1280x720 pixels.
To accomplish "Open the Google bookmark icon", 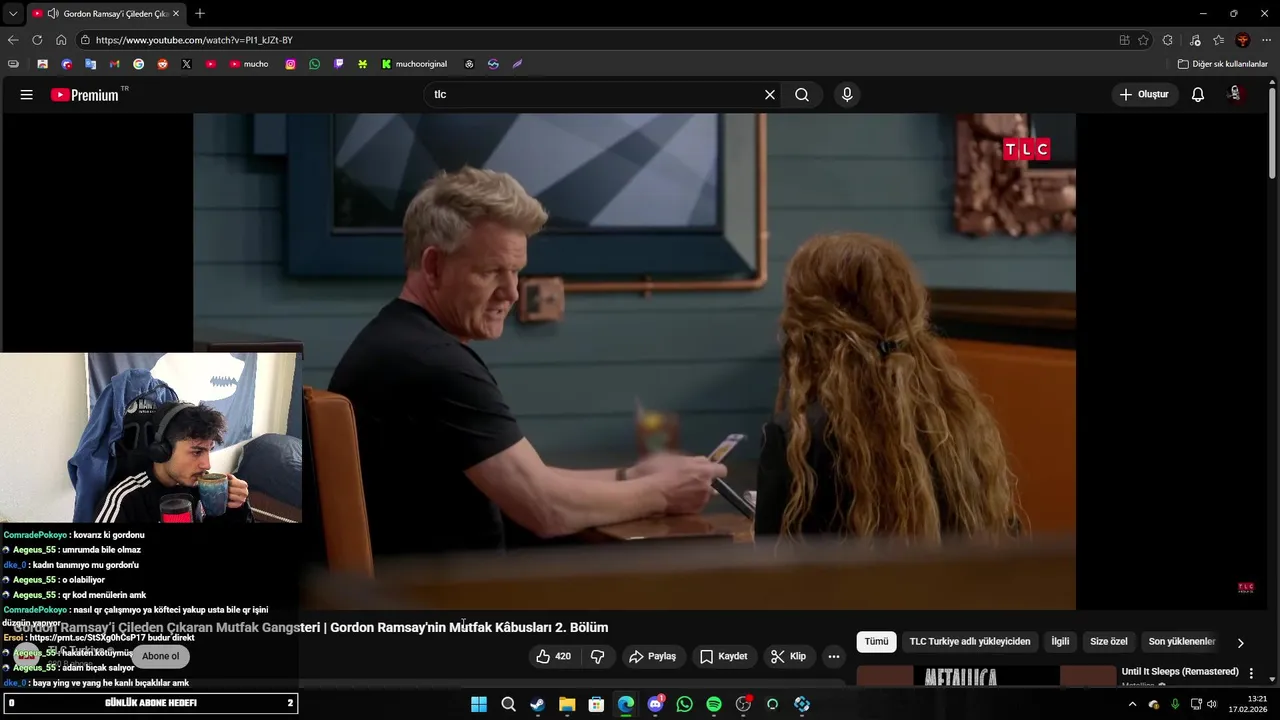I will coord(138,64).
